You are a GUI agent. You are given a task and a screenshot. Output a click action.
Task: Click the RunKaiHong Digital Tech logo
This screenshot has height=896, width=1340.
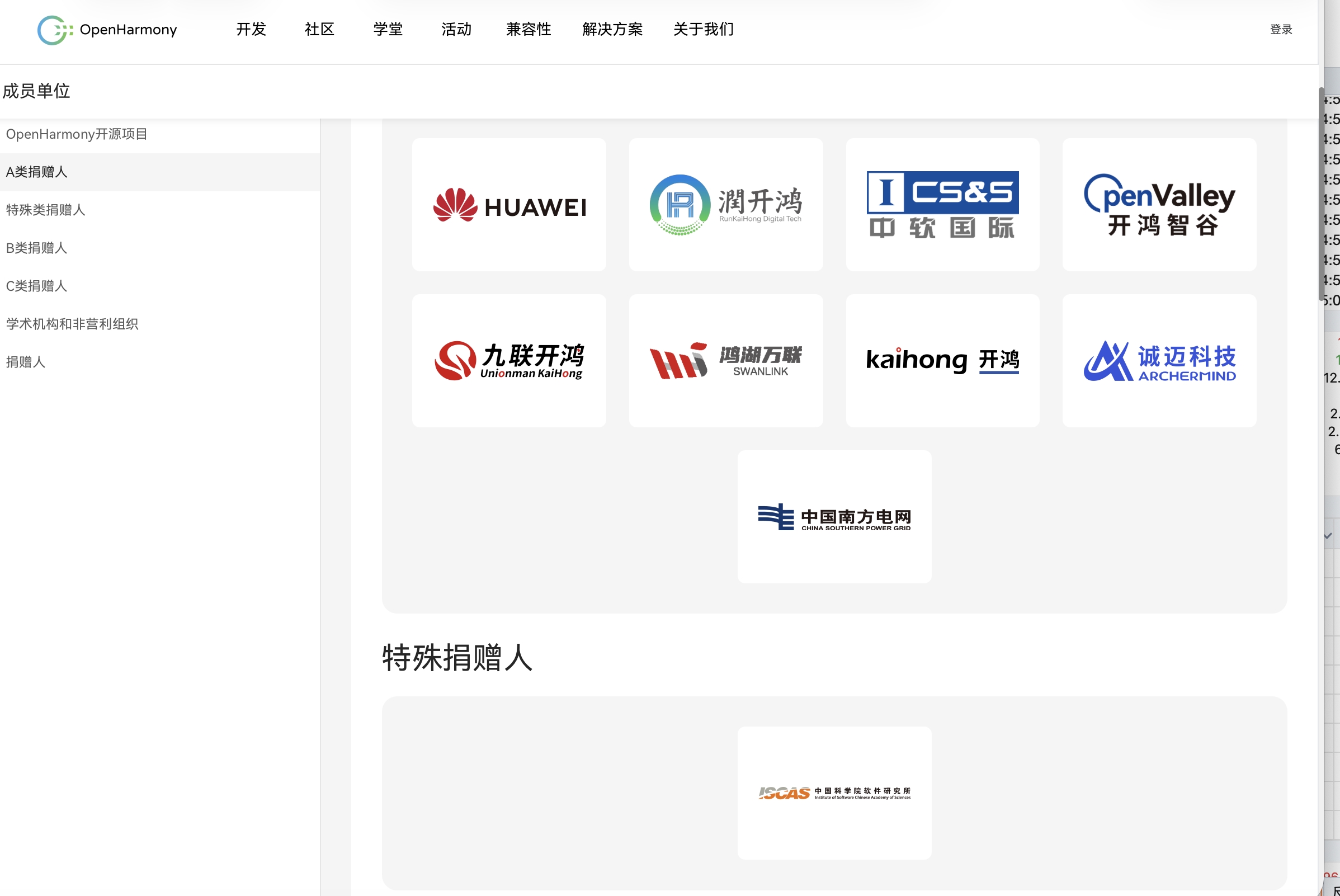725,205
